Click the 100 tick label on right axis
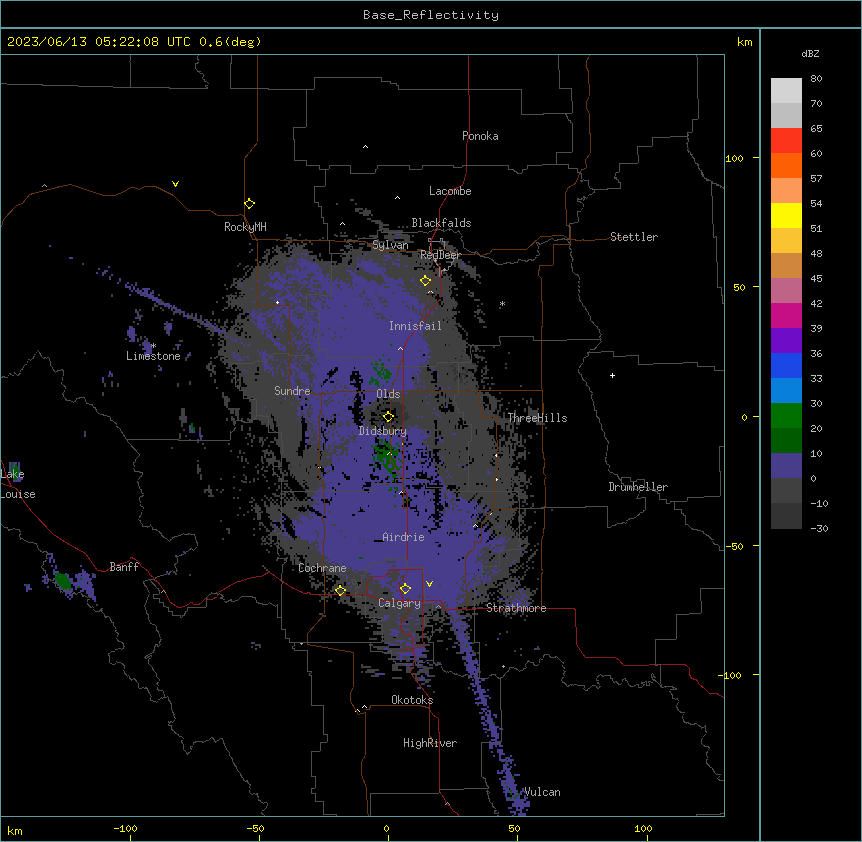The width and height of the screenshot is (862, 842). click(x=734, y=158)
